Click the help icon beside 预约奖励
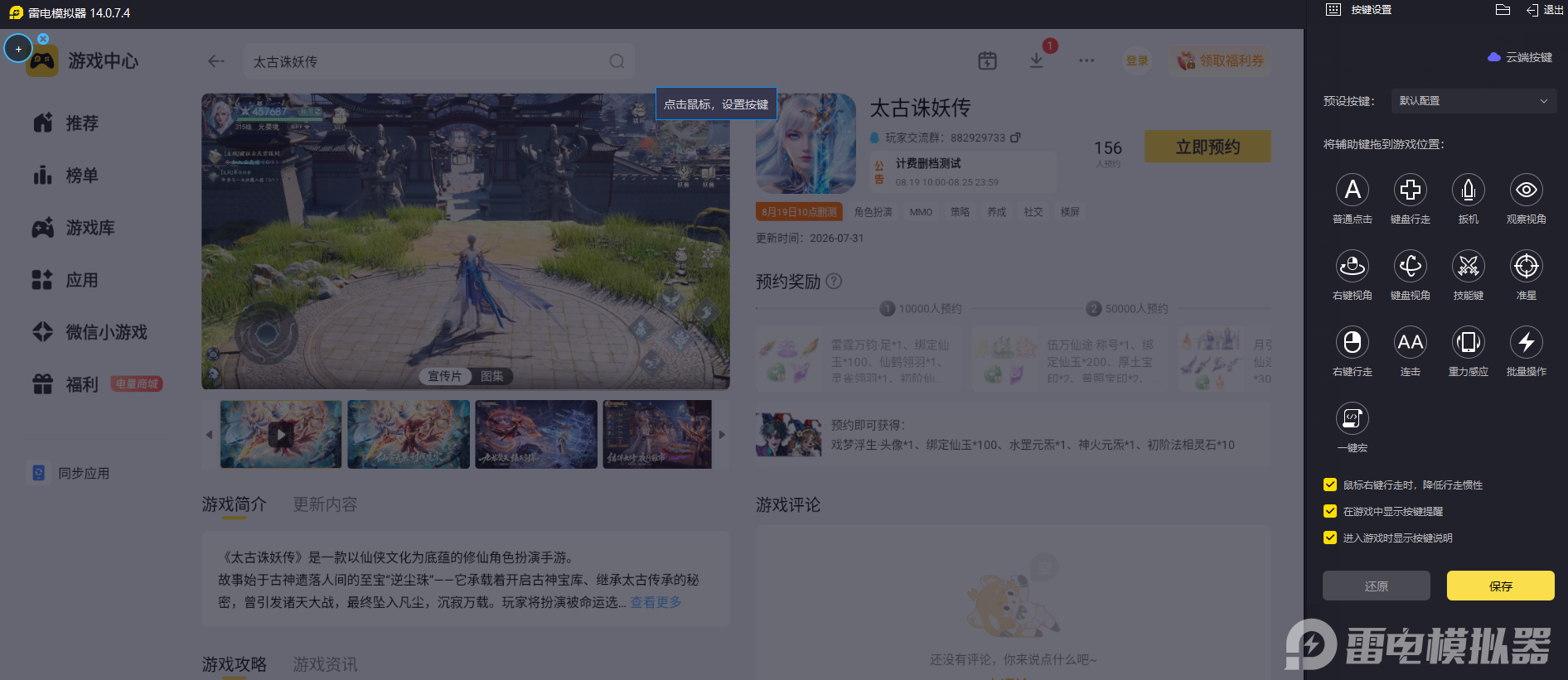Viewport: 1568px width, 680px height. tap(835, 281)
